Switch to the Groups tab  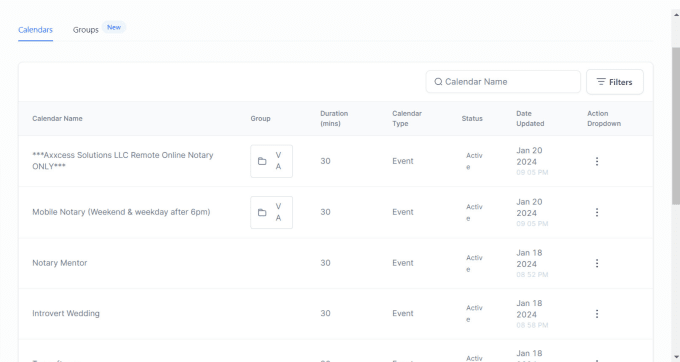point(85,29)
